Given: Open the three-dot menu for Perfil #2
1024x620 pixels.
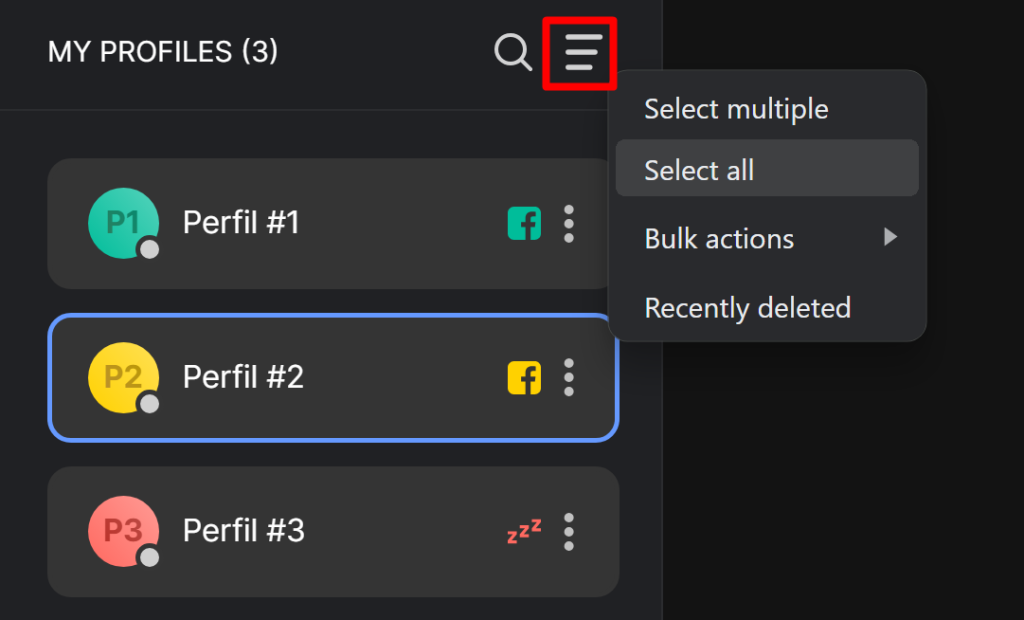Looking at the screenshot, I should [569, 378].
